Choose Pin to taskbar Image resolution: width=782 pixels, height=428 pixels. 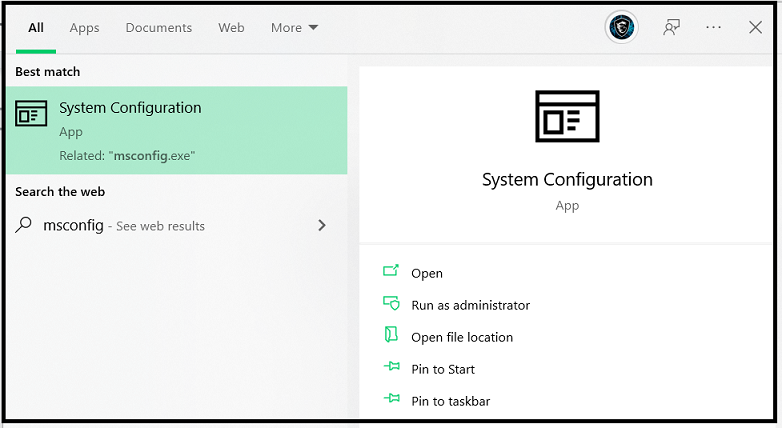pyautogui.click(x=450, y=401)
